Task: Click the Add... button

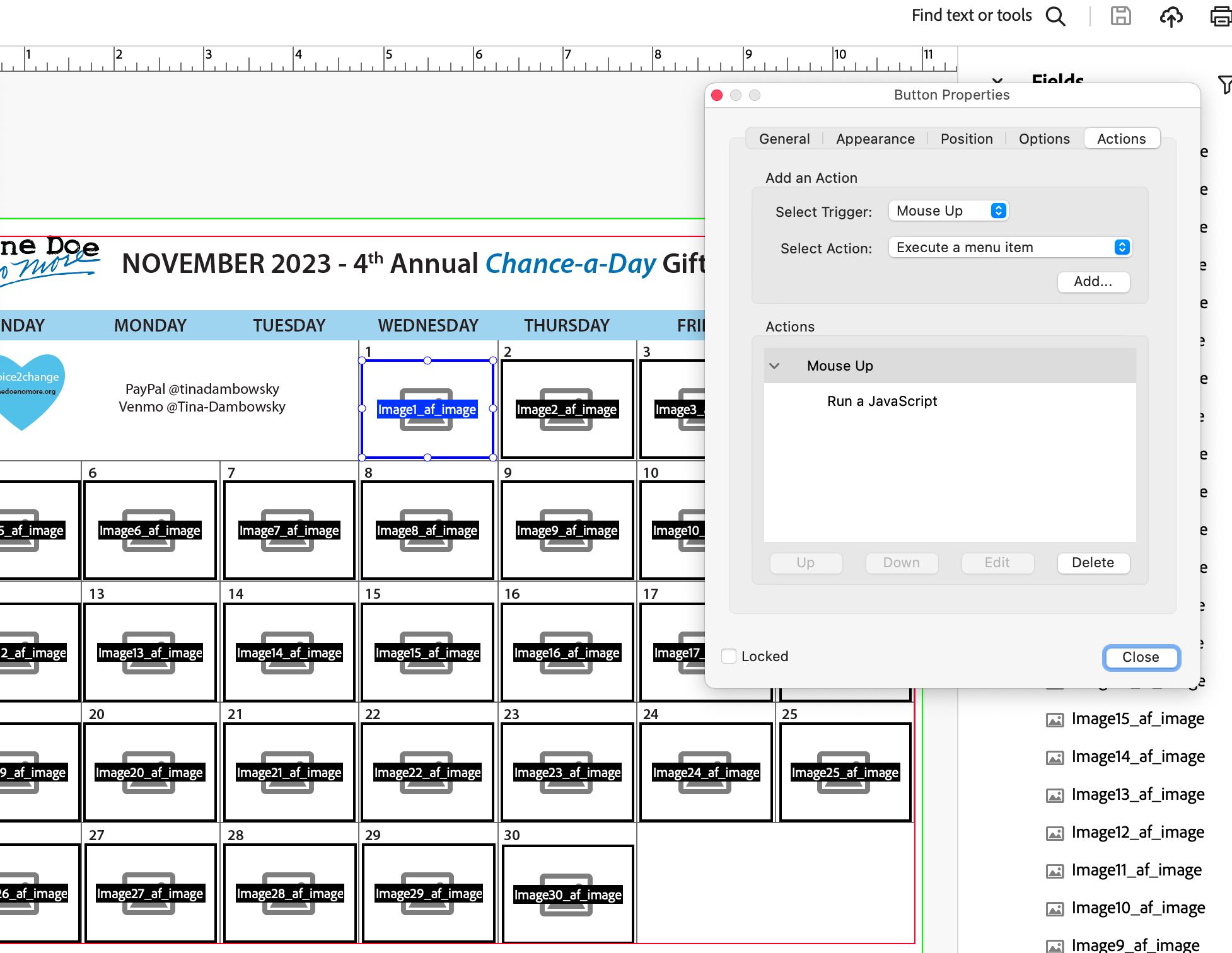Action: click(x=1093, y=282)
